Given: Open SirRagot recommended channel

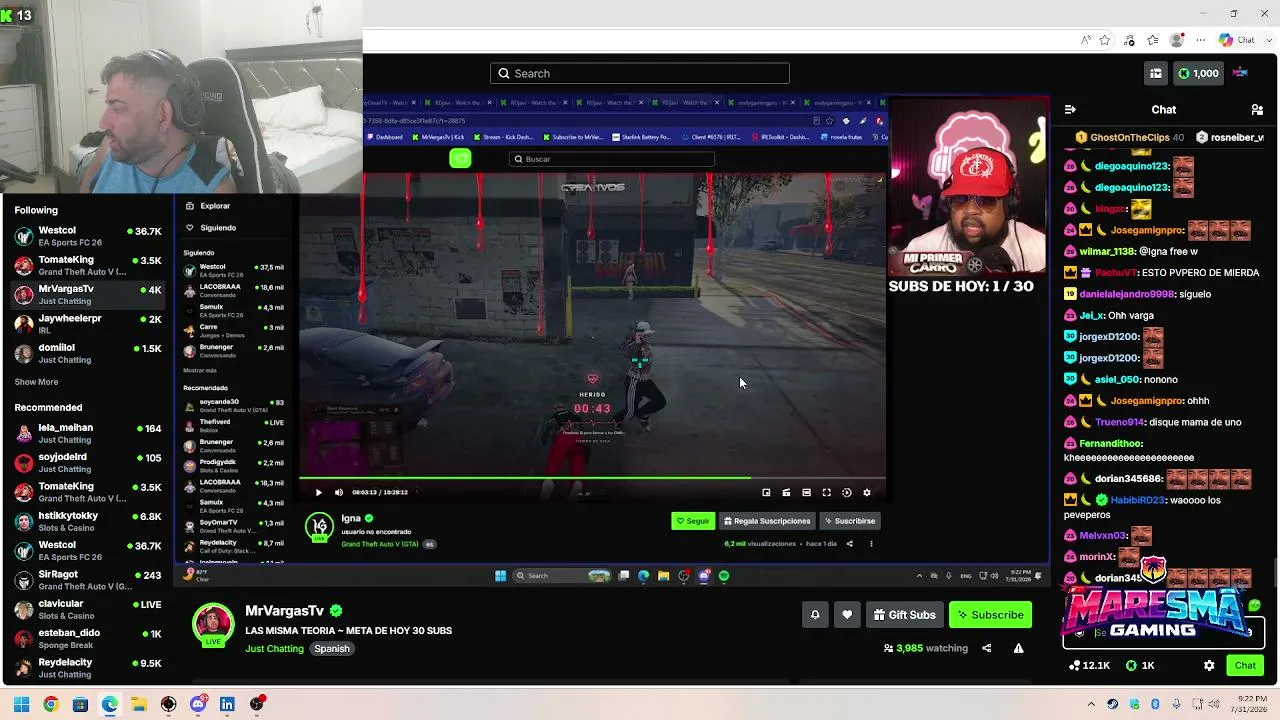Looking at the screenshot, I should click(88, 580).
